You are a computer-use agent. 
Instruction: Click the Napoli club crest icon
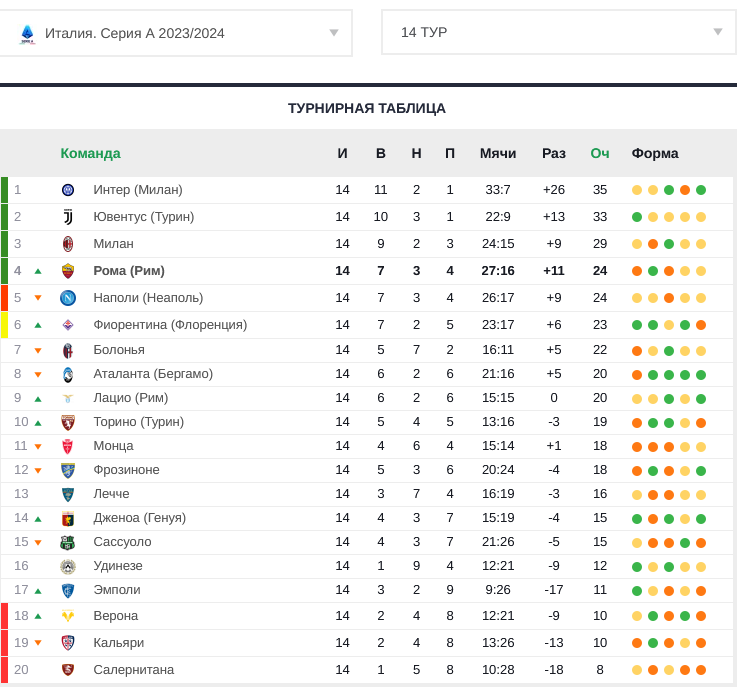click(68, 298)
